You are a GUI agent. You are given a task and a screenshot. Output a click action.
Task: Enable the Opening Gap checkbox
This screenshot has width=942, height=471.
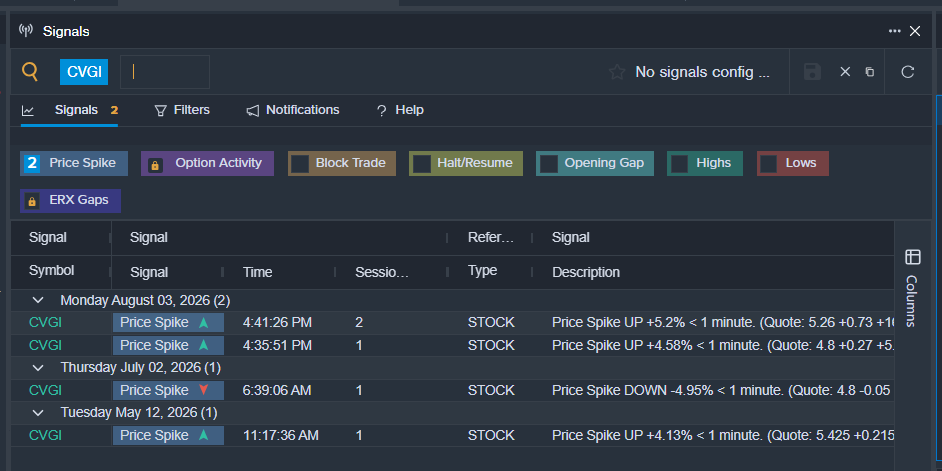coord(548,163)
